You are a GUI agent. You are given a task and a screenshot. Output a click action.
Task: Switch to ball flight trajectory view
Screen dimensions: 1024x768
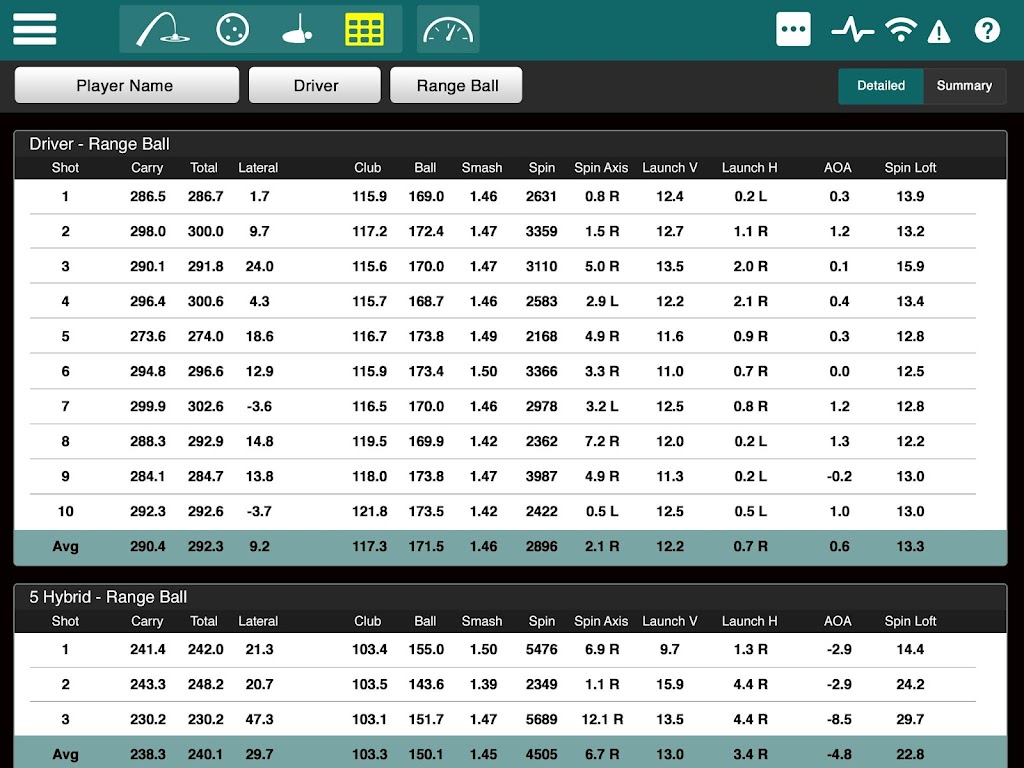pyautogui.click(x=163, y=30)
